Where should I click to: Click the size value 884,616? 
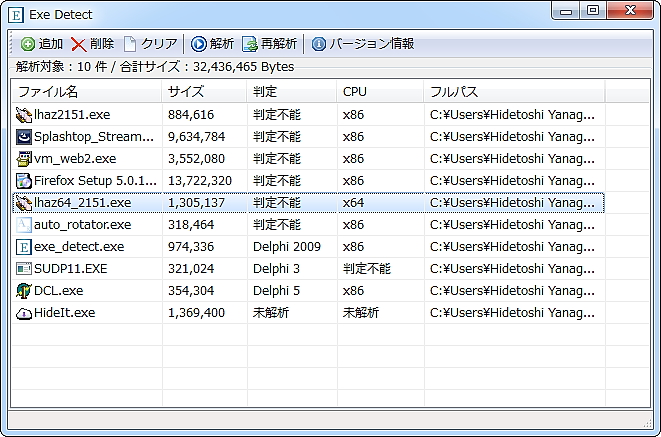pyautogui.click(x=191, y=115)
